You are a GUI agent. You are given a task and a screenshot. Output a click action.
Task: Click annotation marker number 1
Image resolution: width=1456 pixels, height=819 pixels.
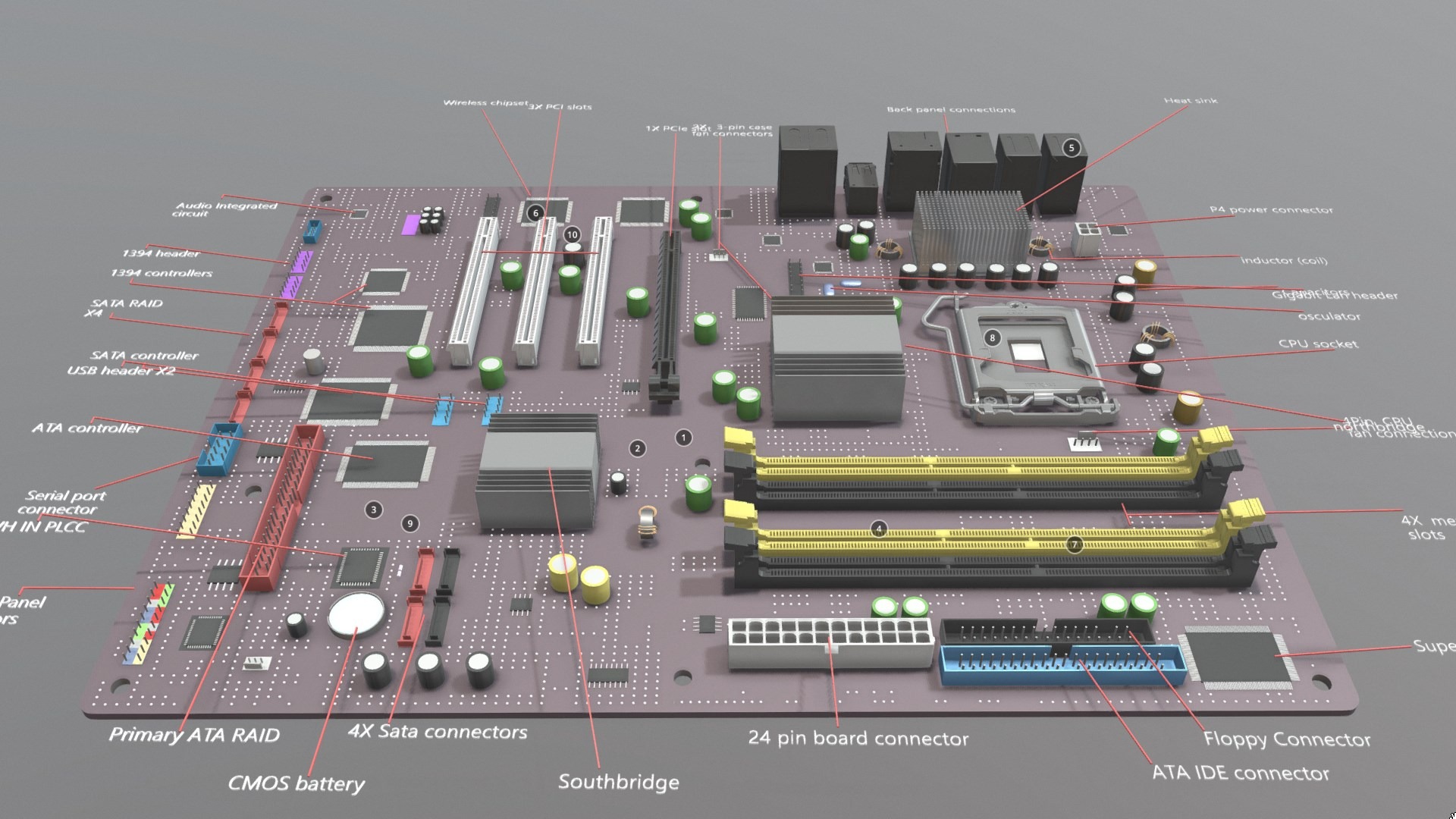[683, 438]
